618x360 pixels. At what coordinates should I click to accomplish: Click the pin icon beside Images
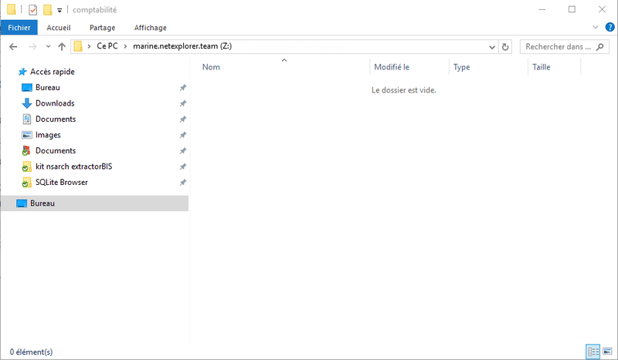[x=183, y=135]
